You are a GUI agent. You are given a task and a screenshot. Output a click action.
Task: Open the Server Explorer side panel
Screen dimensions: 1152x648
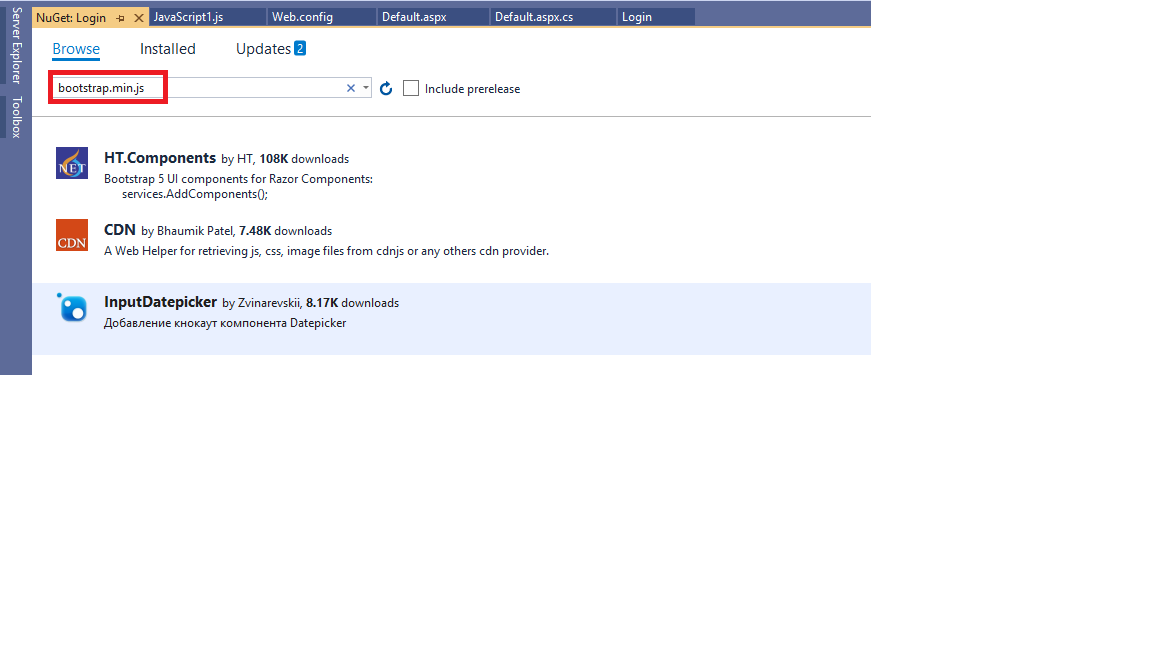click(x=16, y=46)
